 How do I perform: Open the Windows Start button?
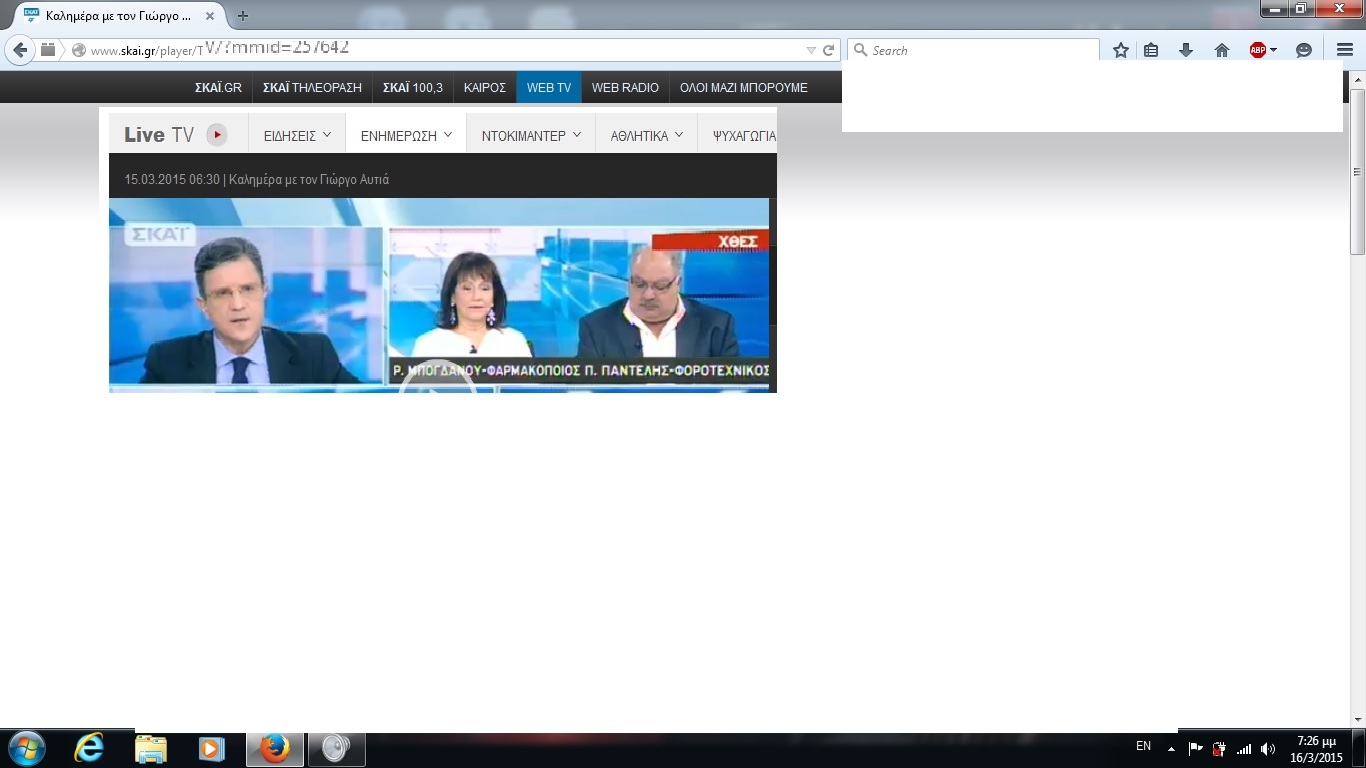click(25, 748)
